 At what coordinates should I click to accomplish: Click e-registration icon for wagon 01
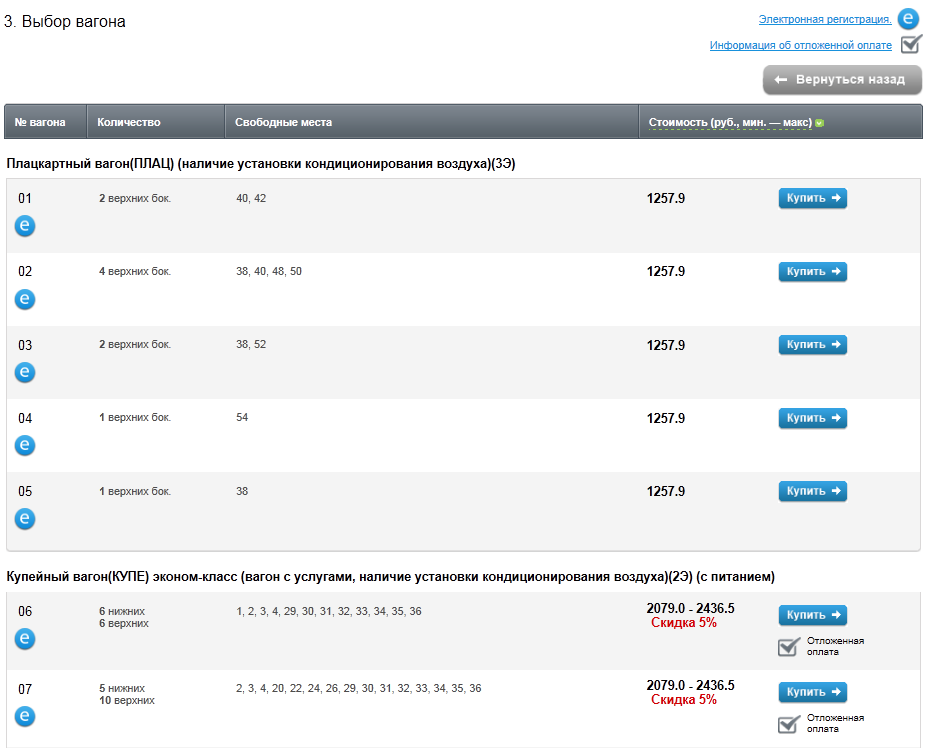[25, 226]
